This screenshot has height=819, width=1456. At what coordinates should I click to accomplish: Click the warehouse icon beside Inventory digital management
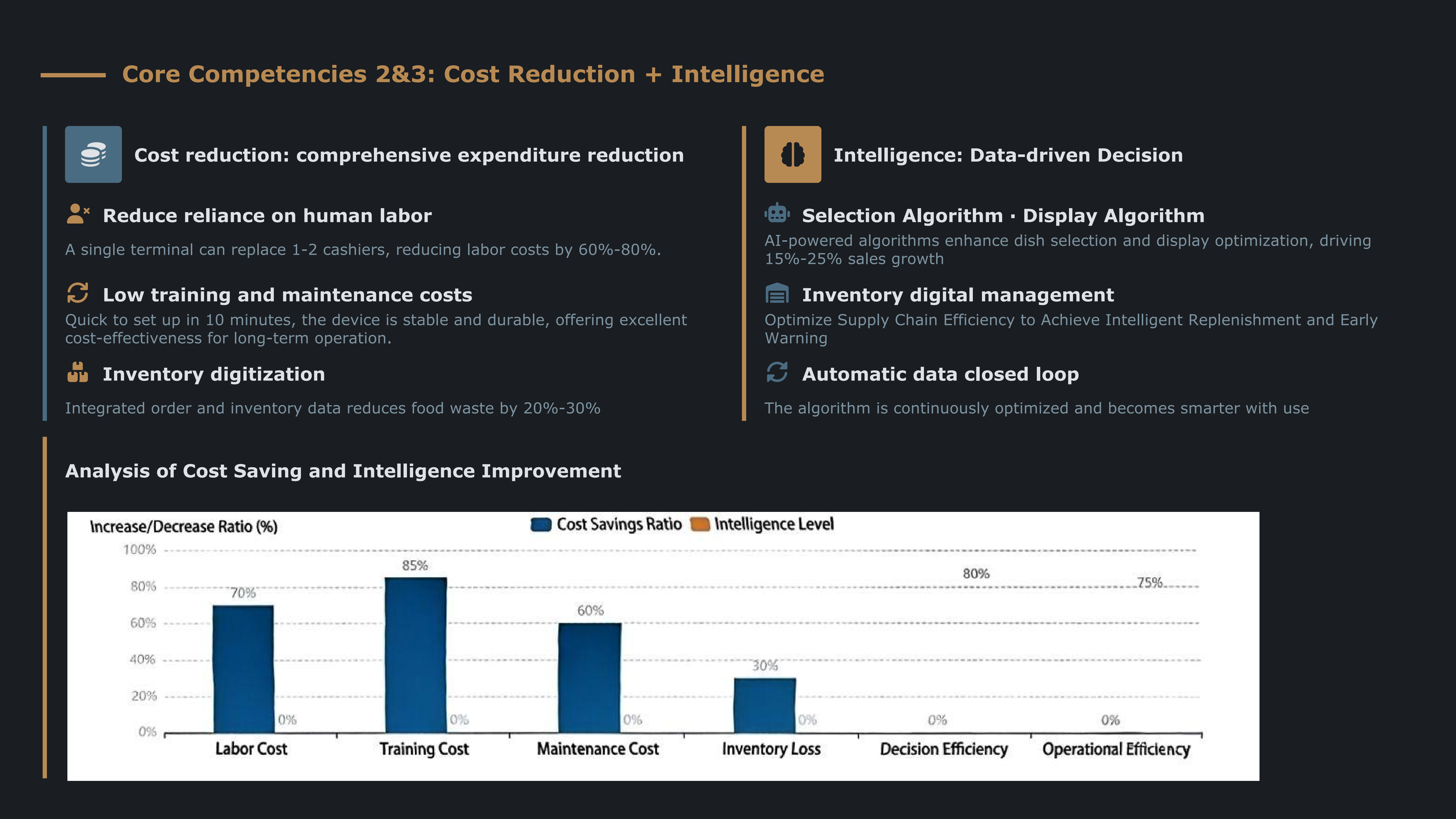777,293
